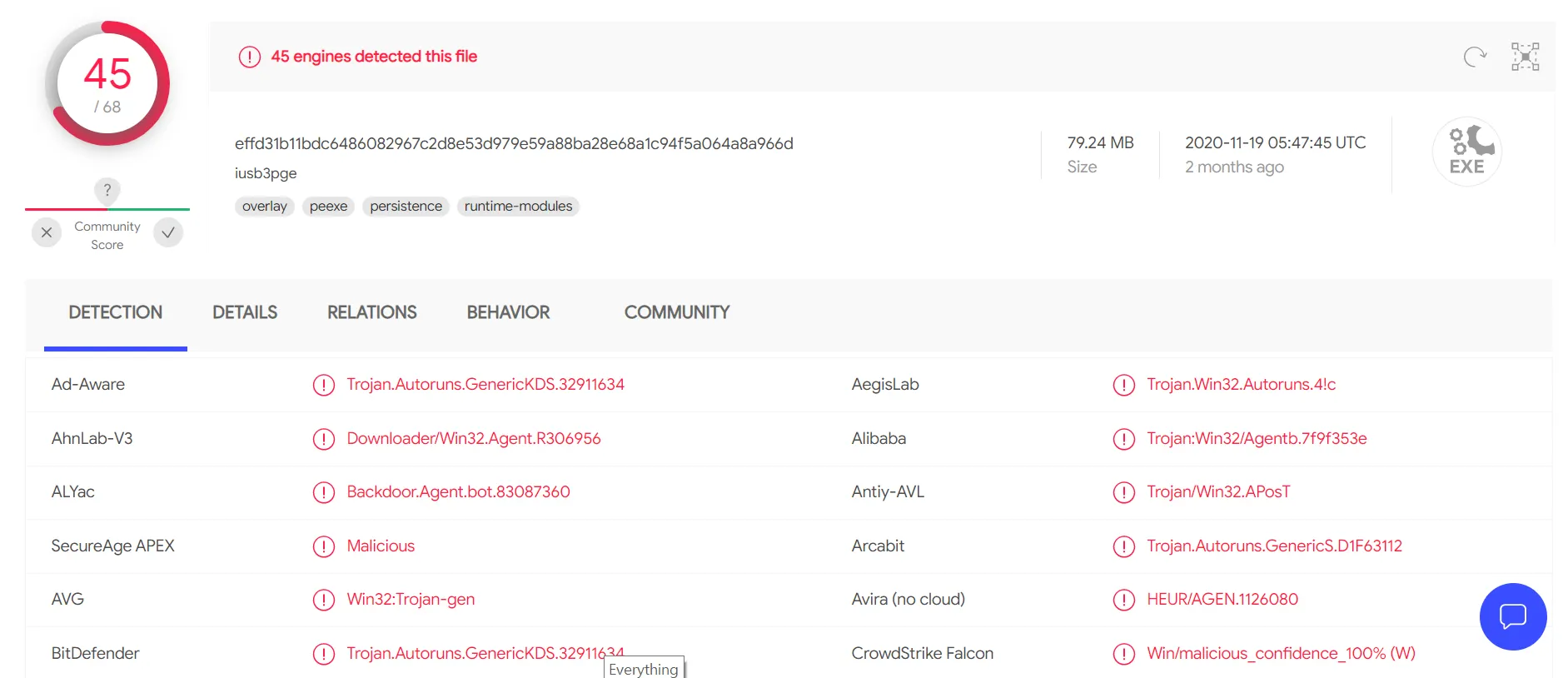The image size is (1568, 678).
Task: Click warning icon beside CrowdStrike Falcon result
Action: click(1123, 654)
